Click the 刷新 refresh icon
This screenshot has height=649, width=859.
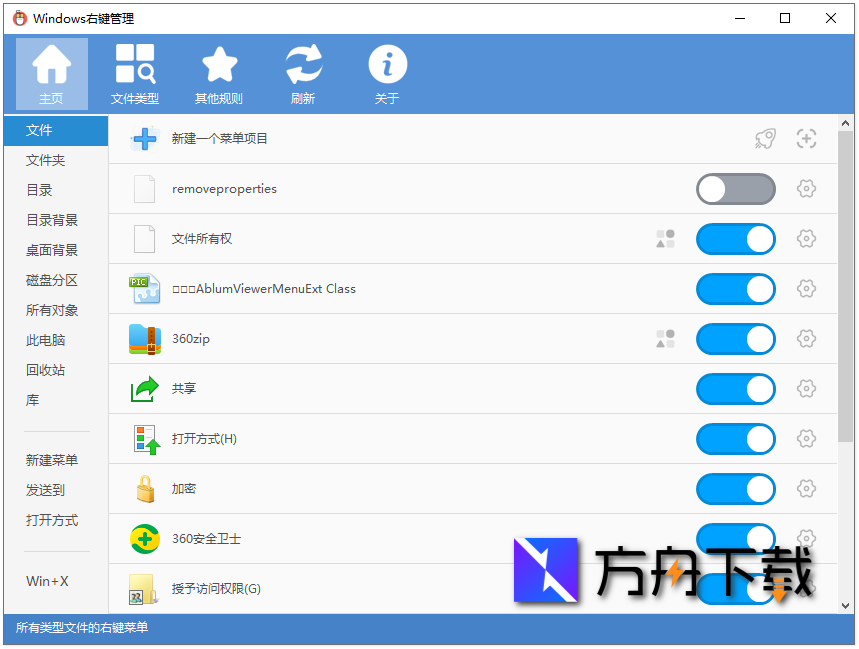coord(303,72)
